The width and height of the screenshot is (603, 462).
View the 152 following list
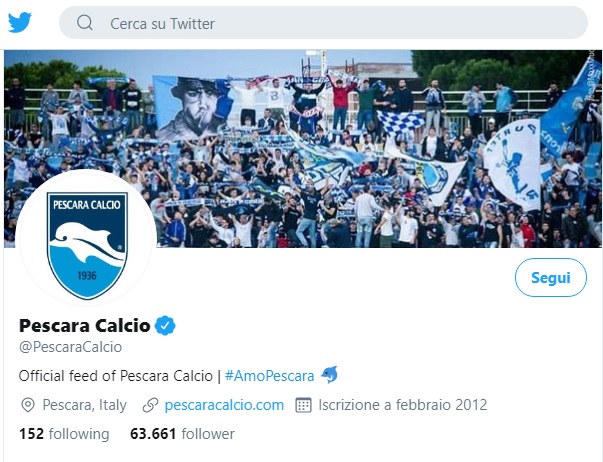(64, 434)
